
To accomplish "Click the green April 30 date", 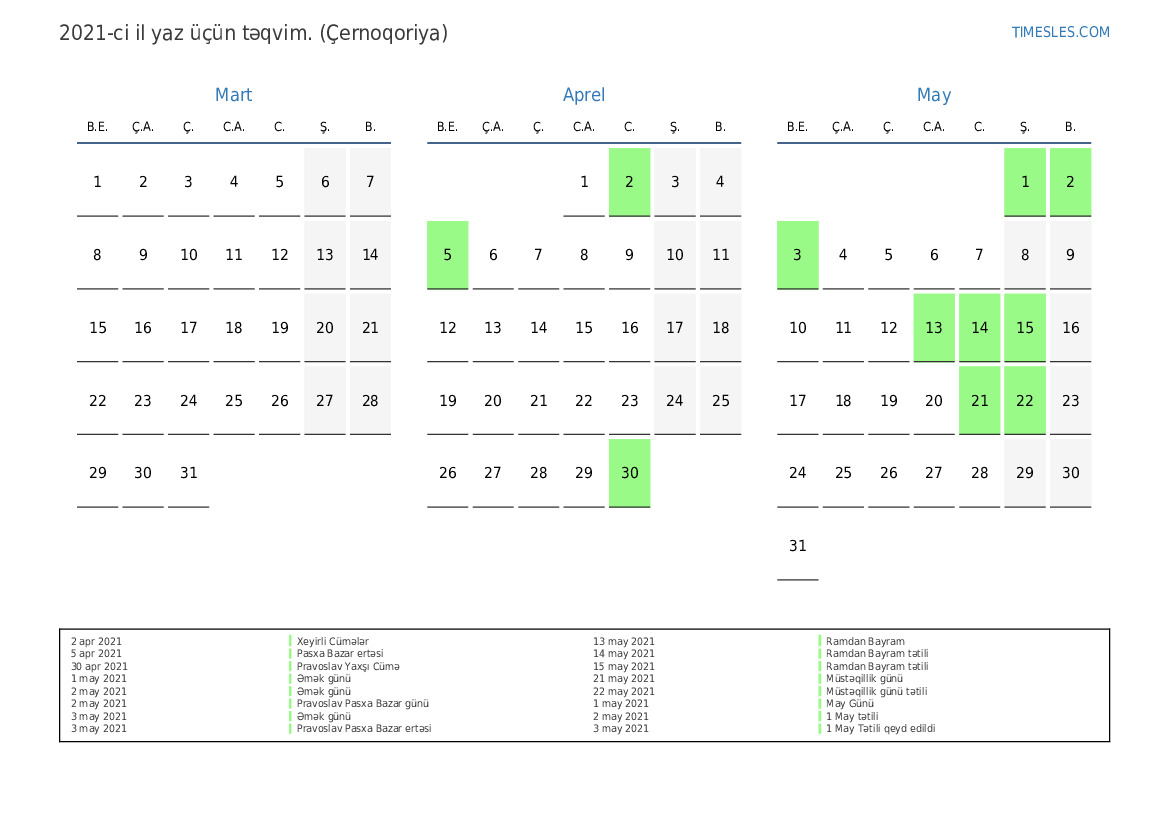I will (x=629, y=473).
